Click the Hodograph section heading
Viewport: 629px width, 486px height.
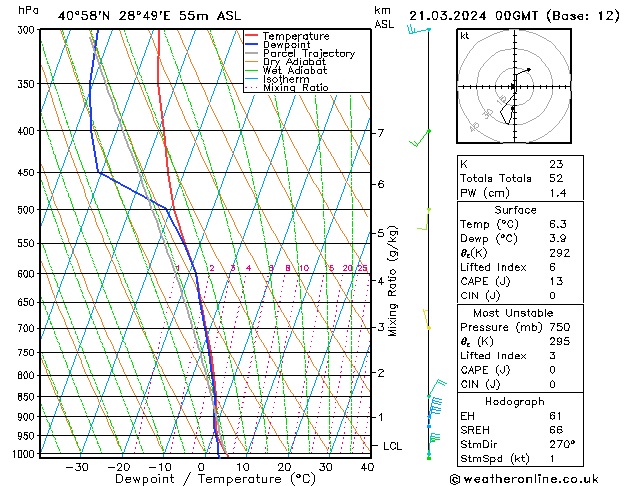(x=515, y=402)
